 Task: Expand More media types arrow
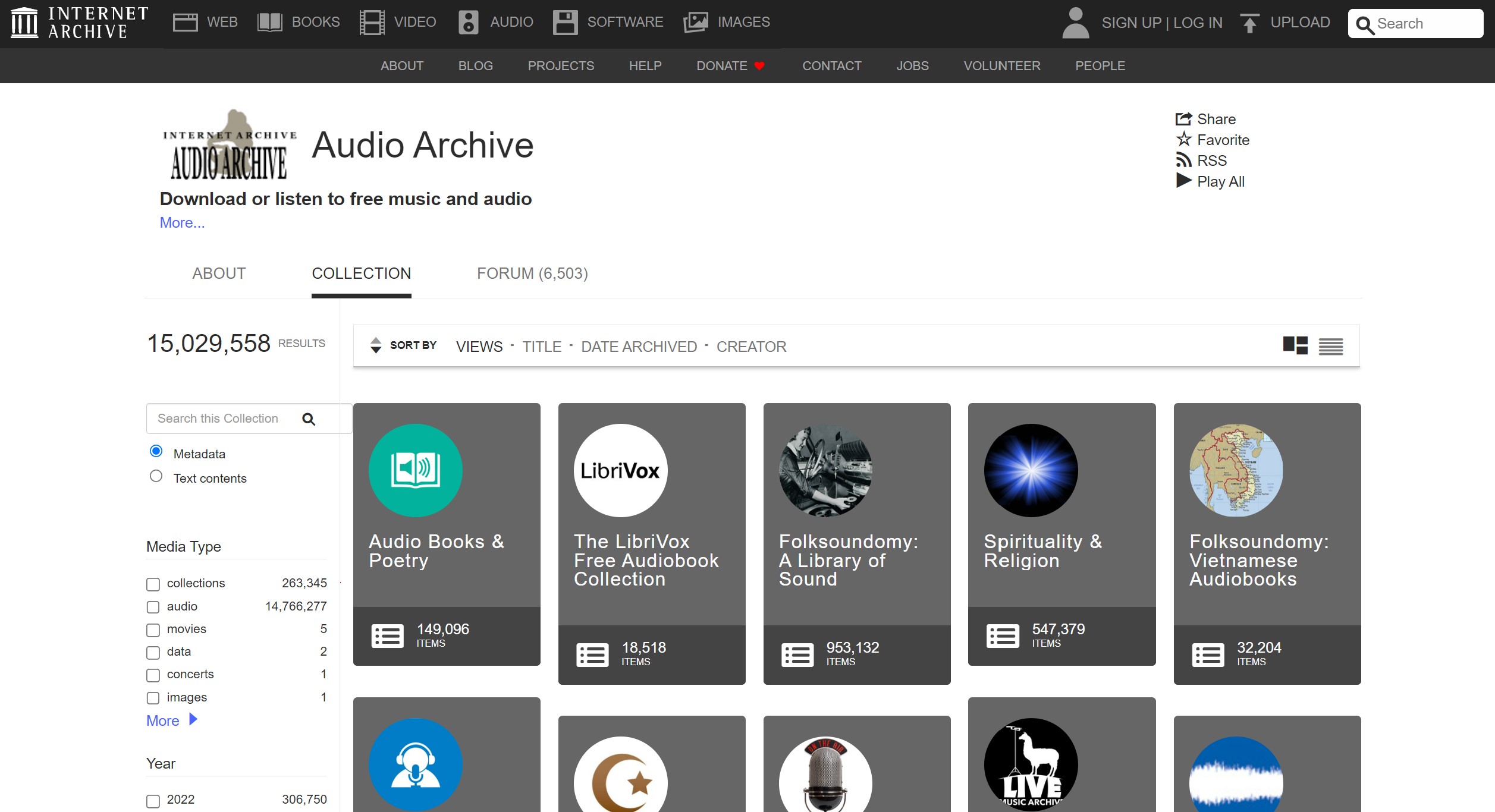[x=193, y=720]
